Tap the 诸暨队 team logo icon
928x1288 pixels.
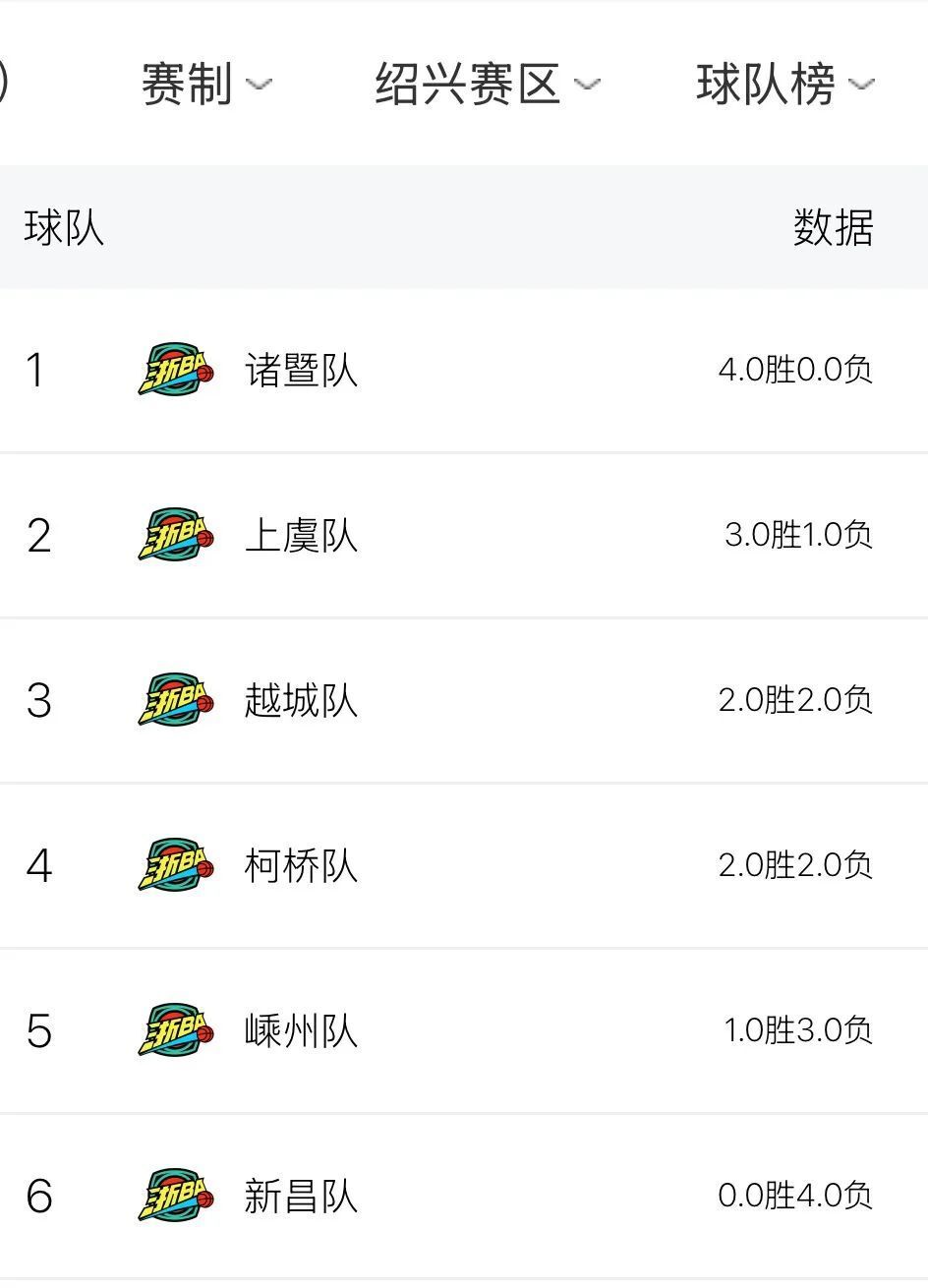(x=176, y=370)
